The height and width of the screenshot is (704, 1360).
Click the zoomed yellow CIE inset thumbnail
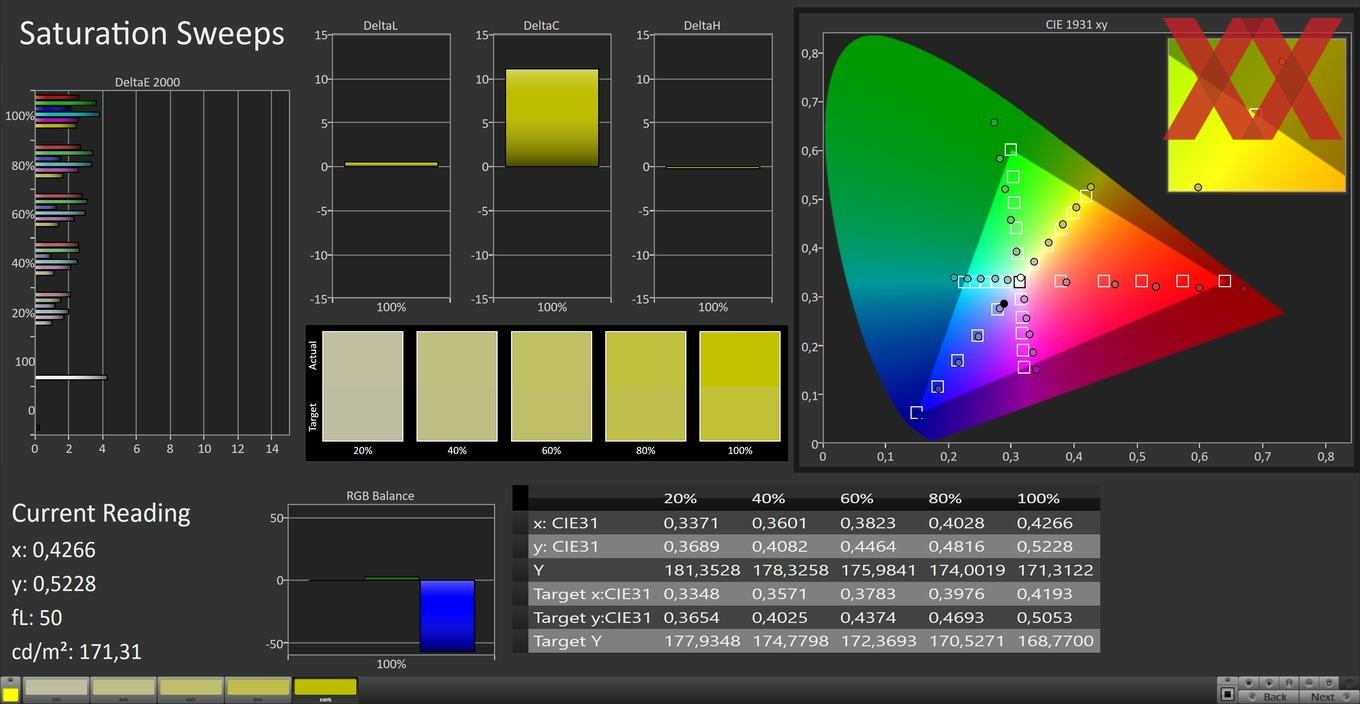(1256, 114)
